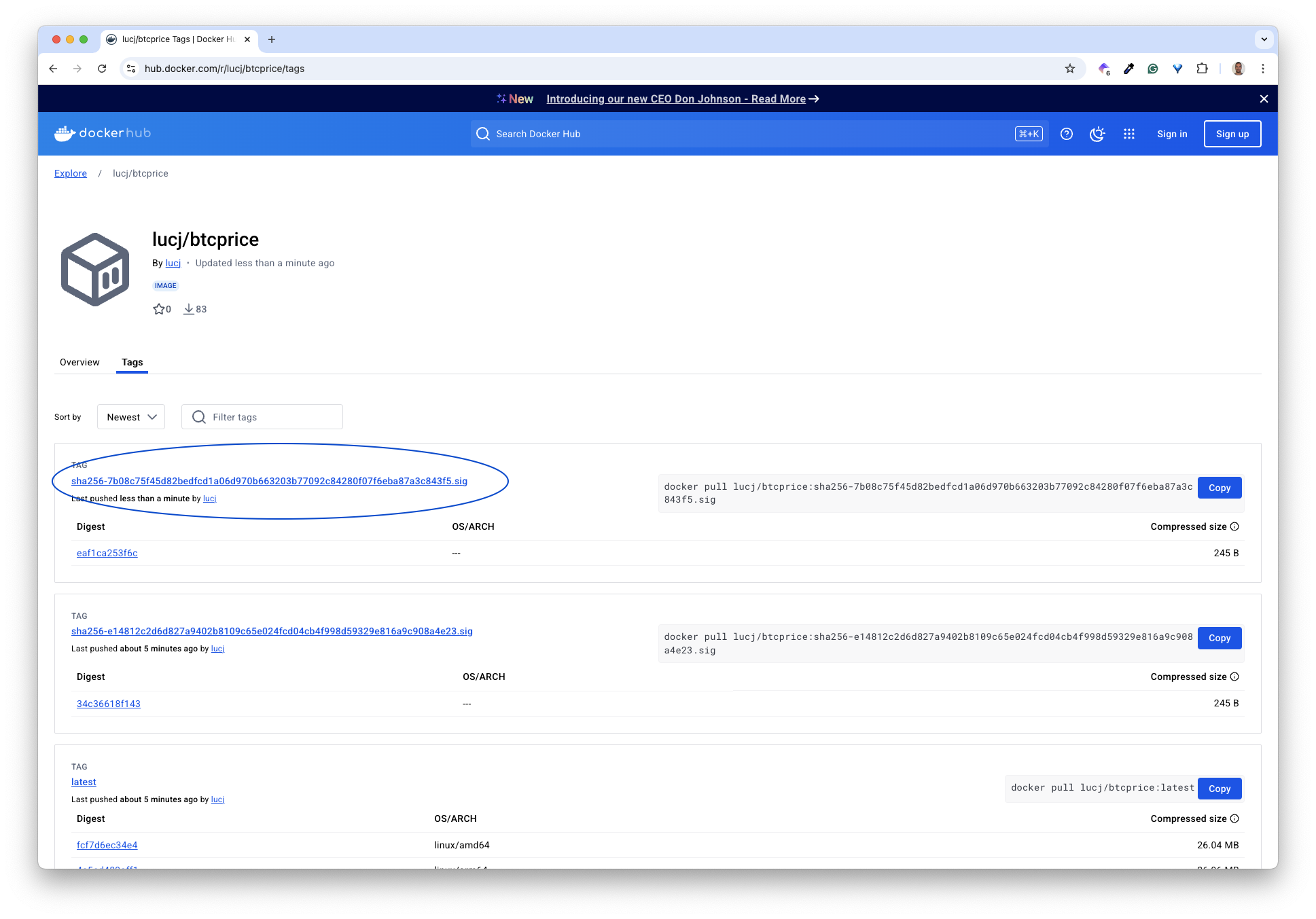Expand the Newest sort dropdown
This screenshot has width=1316, height=919.
tap(131, 417)
